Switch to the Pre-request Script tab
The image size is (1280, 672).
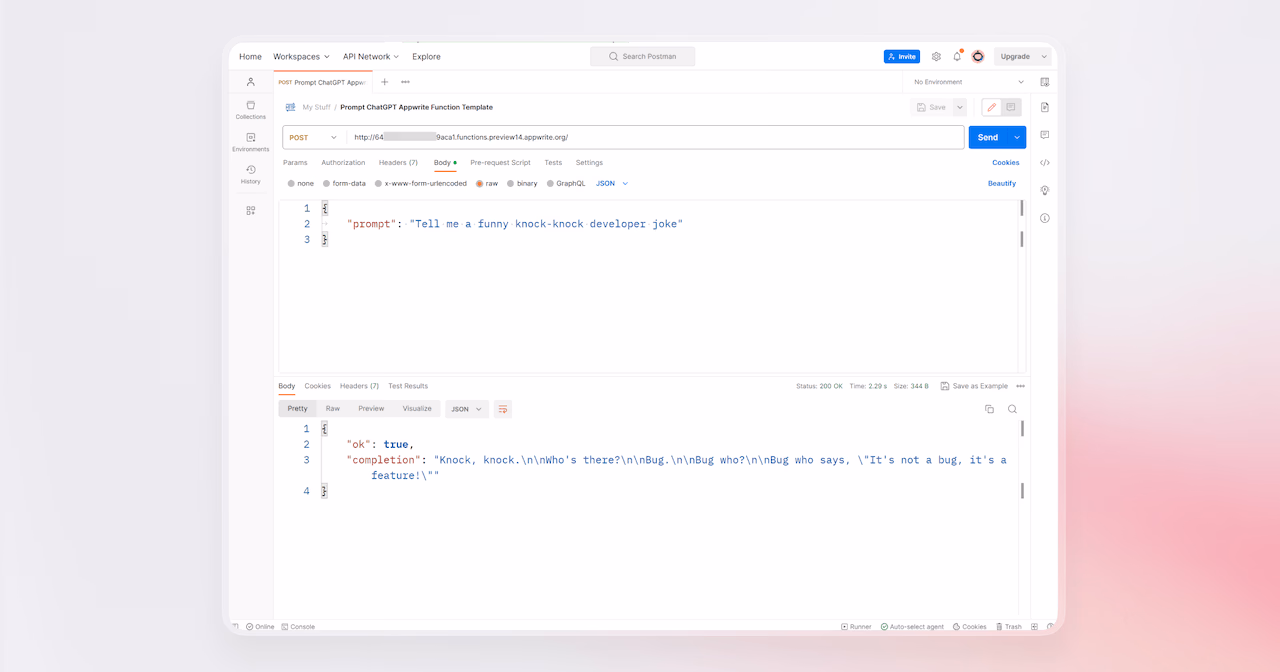coord(500,162)
